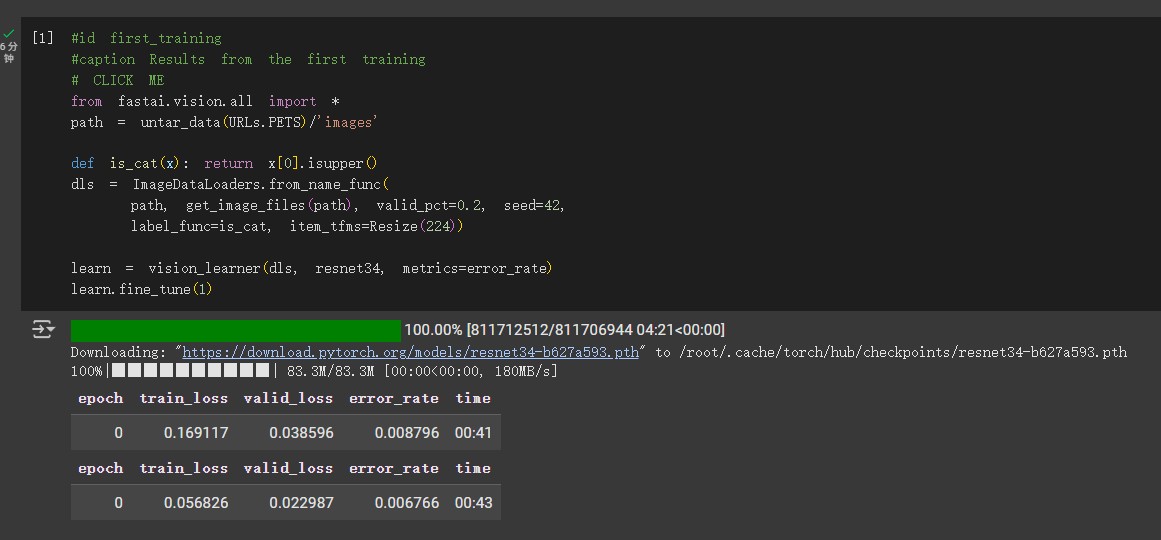
Task: Click the vision_learner resnet34 code line
Action: point(311,268)
